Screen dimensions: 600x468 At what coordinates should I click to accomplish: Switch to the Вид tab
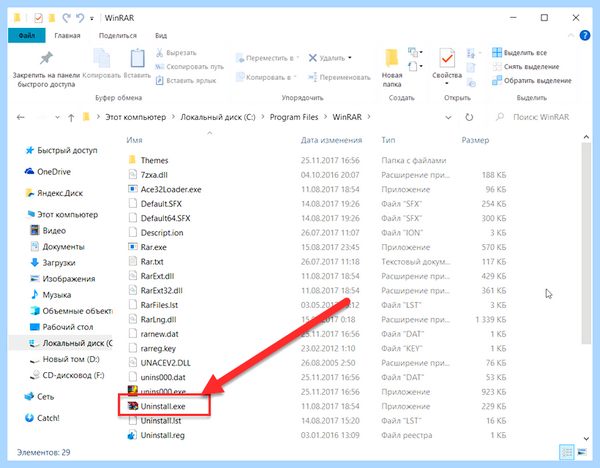click(x=161, y=36)
